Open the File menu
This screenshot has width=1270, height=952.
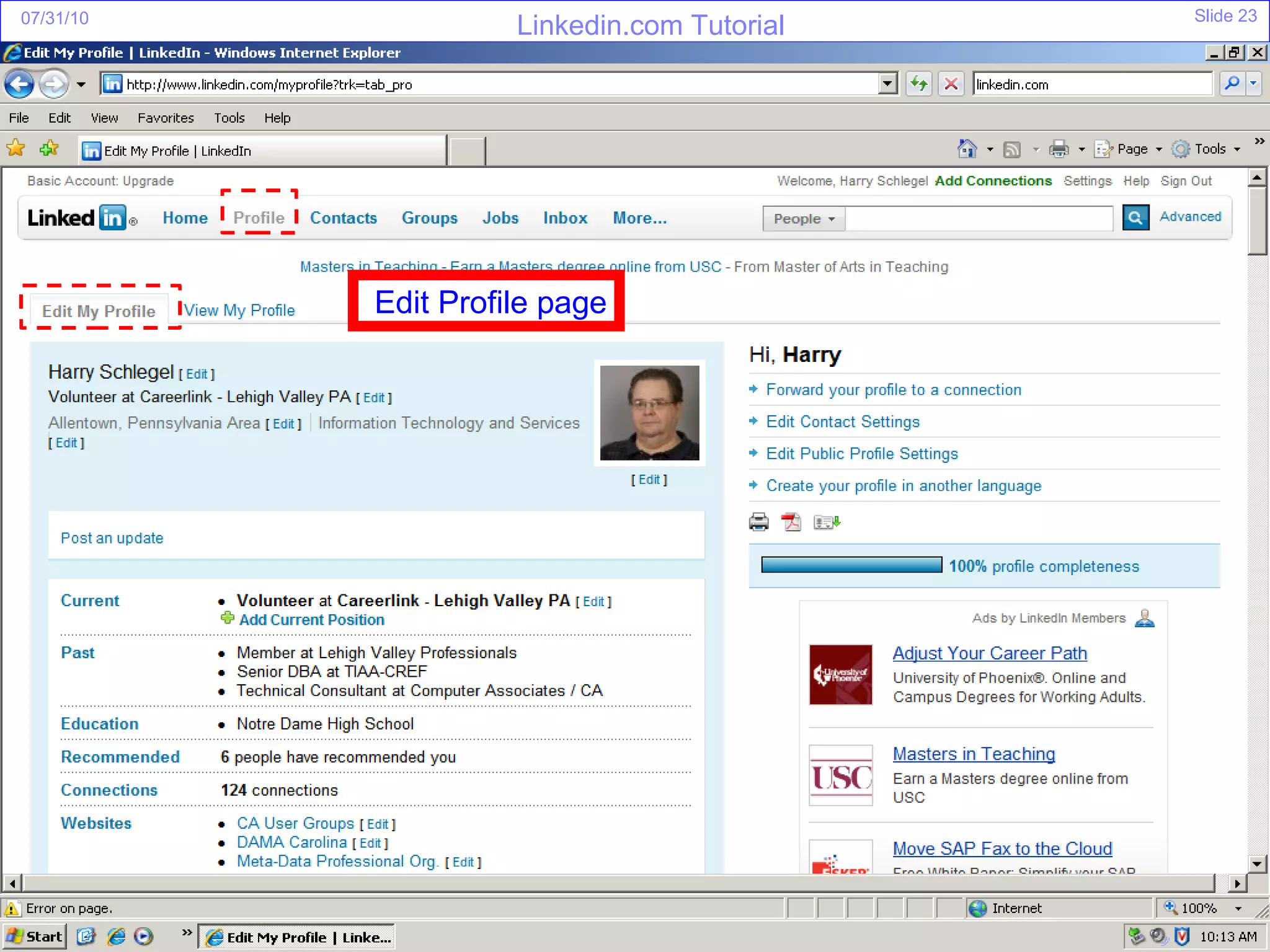coord(19,118)
